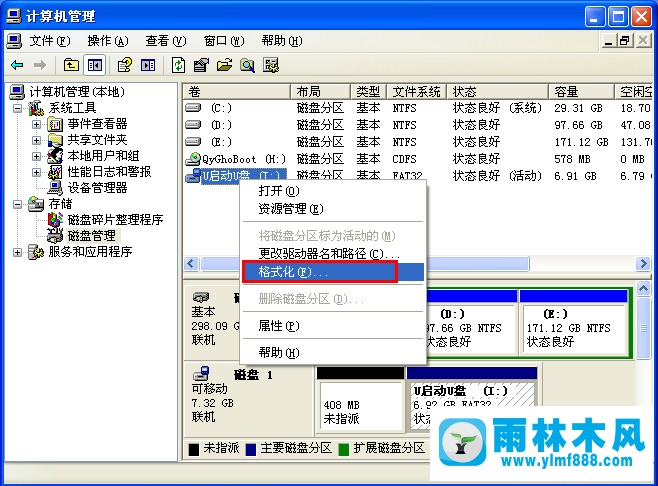The height and width of the screenshot is (486, 658).
Task: Click the Open folder toolbar icon
Action: [225, 65]
